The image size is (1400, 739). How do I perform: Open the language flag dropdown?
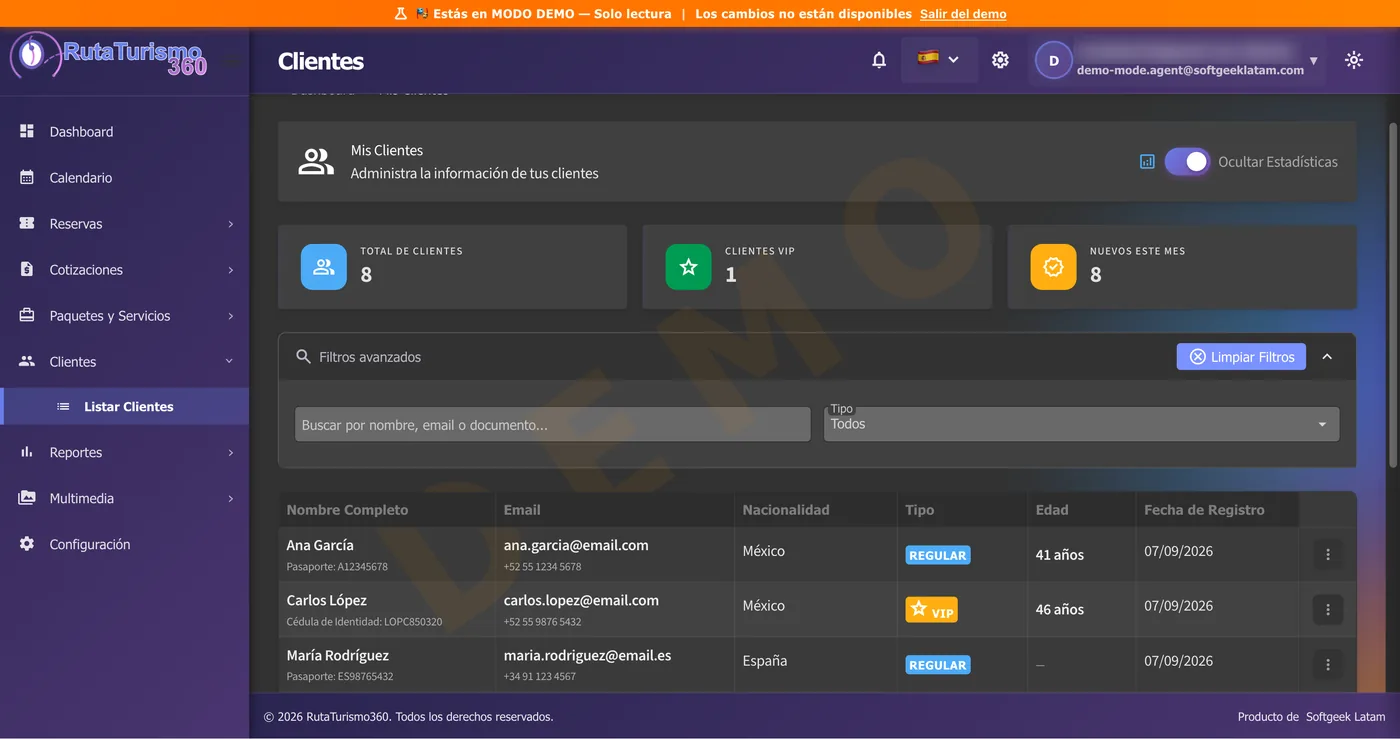pos(938,60)
